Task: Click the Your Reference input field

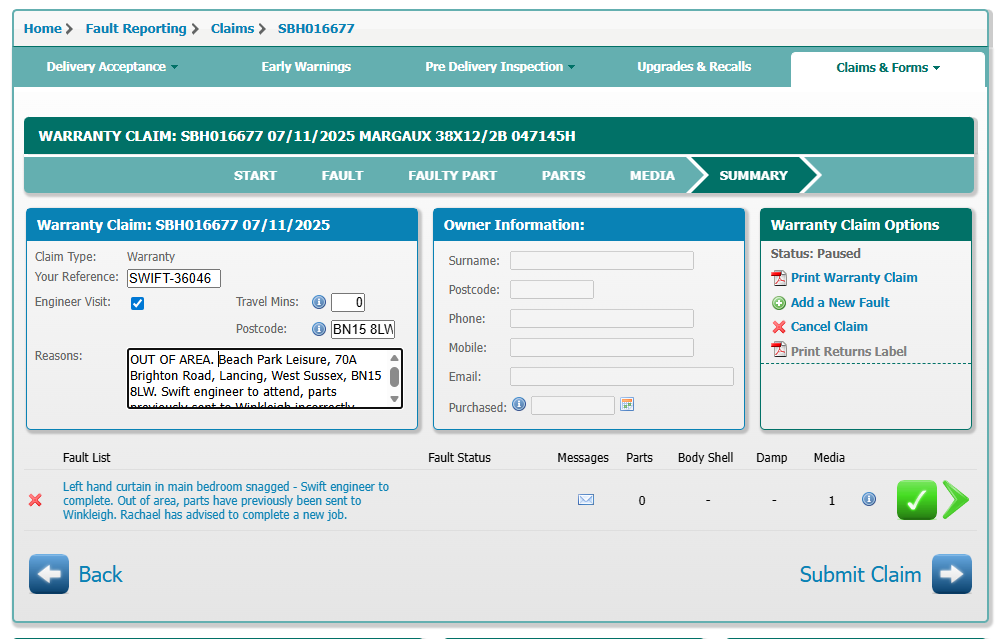Action: 173,278
